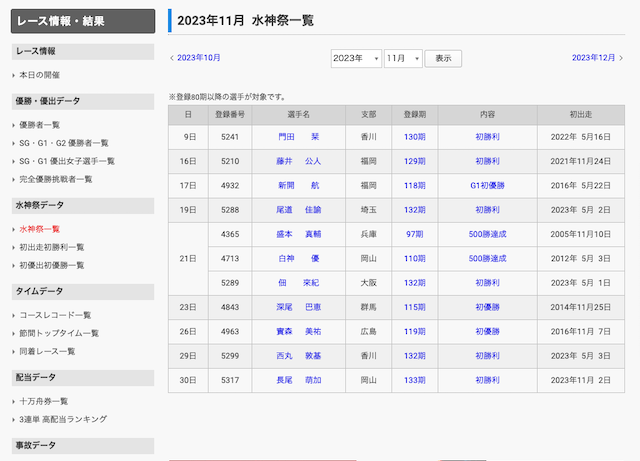Open 3連単 高配当ランキング link
Screen dimensions: 640x461
coord(63,419)
